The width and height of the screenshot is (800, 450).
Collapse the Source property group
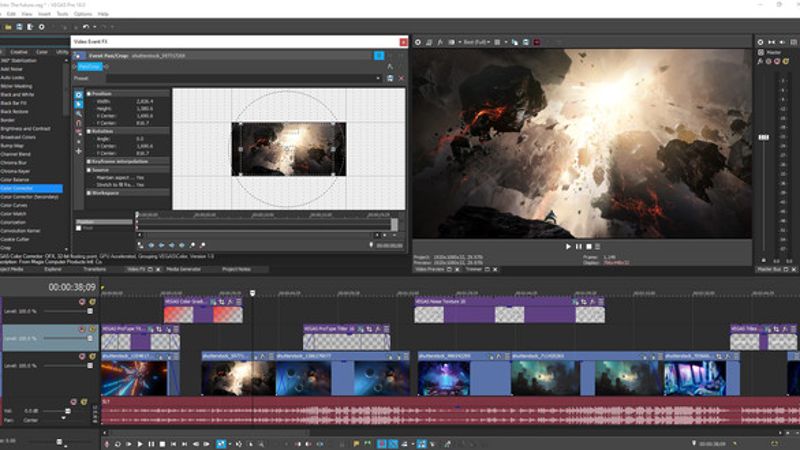tap(89, 170)
